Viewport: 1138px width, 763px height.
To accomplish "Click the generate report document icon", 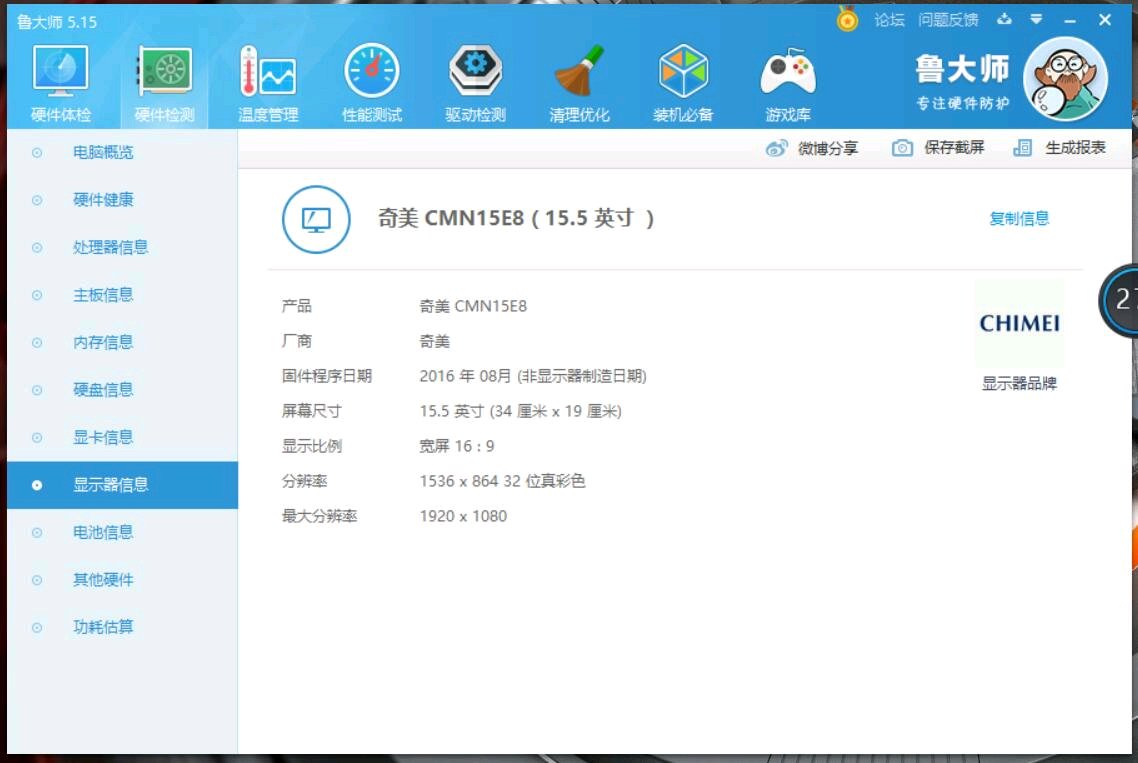I will click(x=1023, y=148).
